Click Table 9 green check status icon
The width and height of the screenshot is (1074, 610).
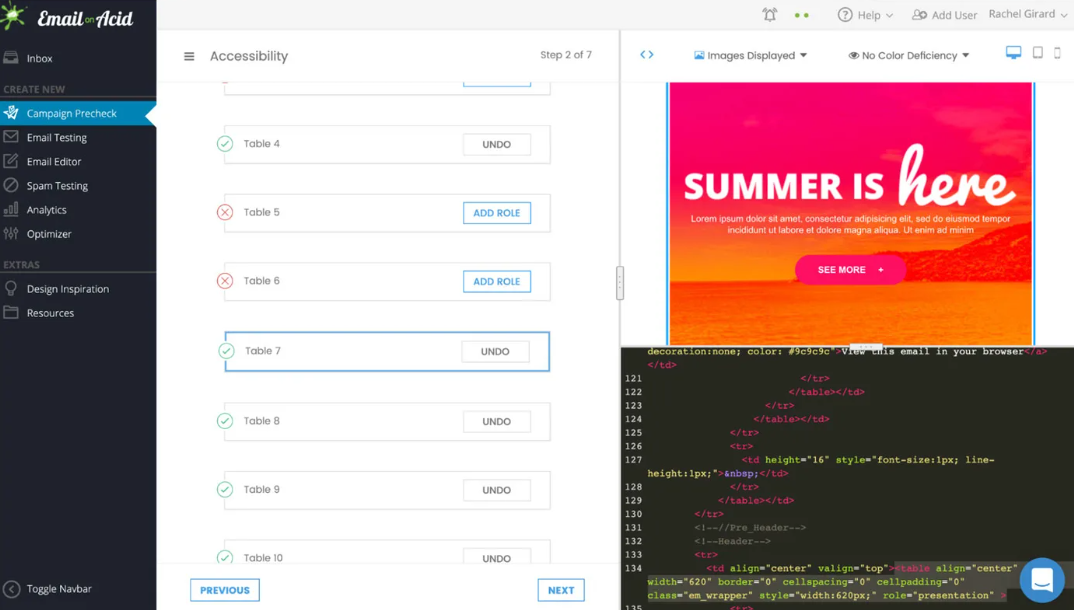pos(225,490)
